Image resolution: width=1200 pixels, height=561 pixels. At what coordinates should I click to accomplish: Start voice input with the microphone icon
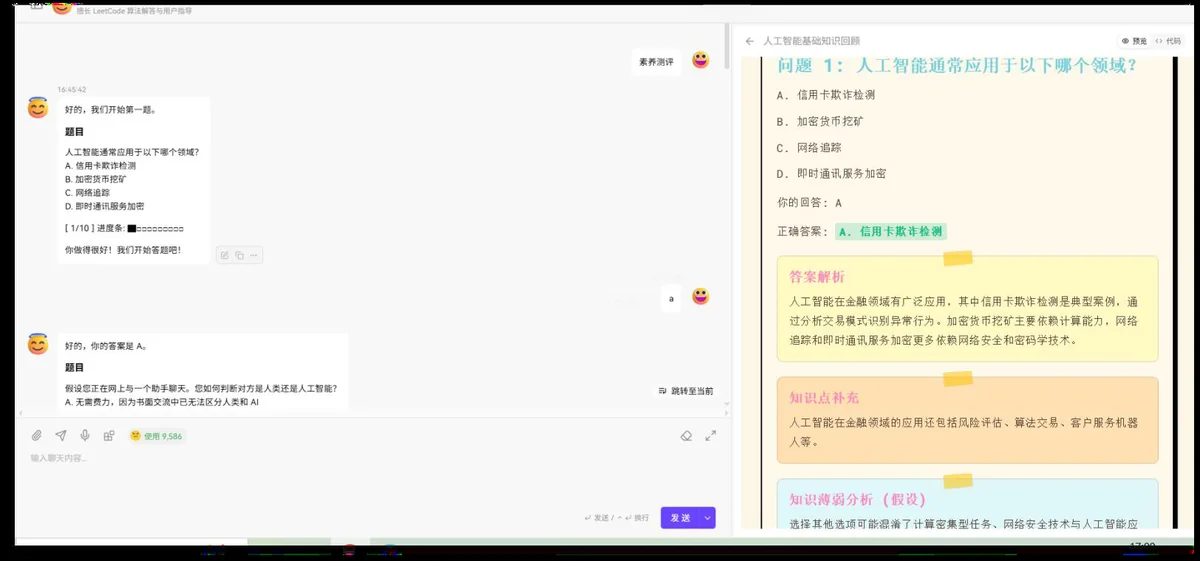point(85,436)
